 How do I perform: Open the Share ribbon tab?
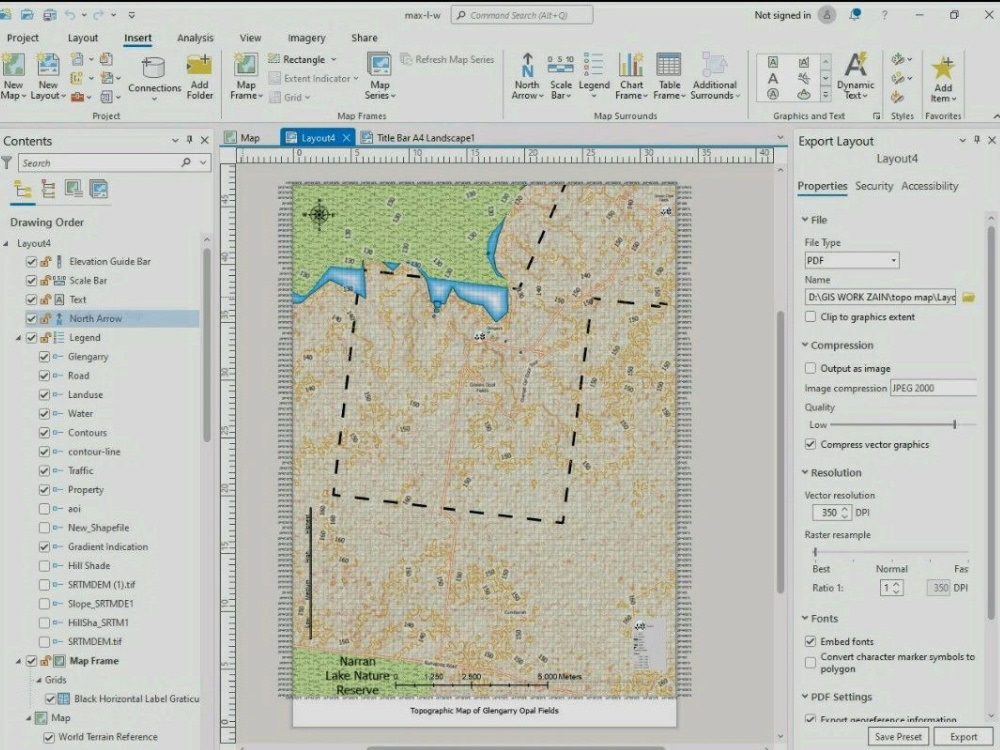coord(363,37)
